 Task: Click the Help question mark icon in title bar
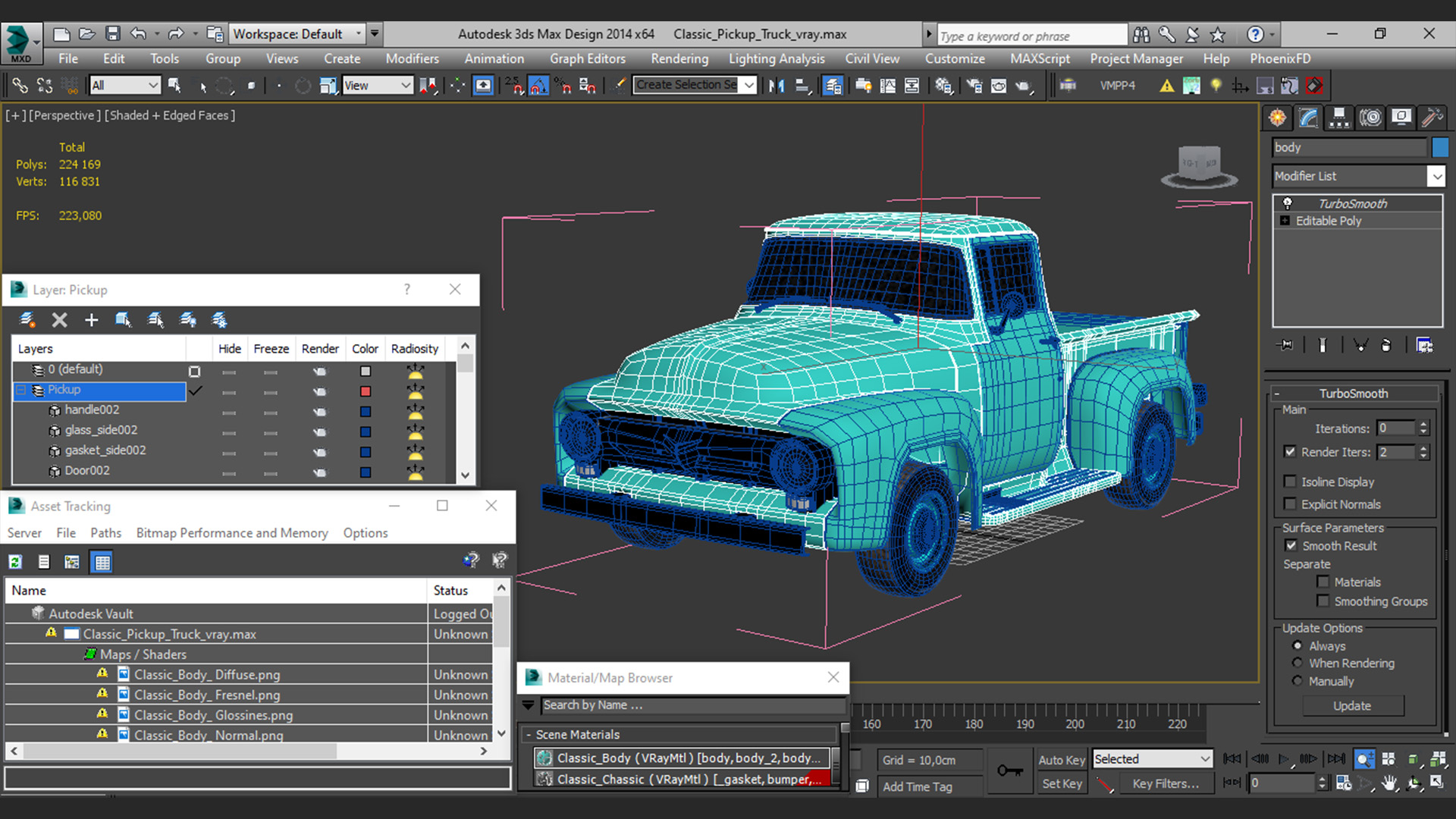coord(1255,34)
